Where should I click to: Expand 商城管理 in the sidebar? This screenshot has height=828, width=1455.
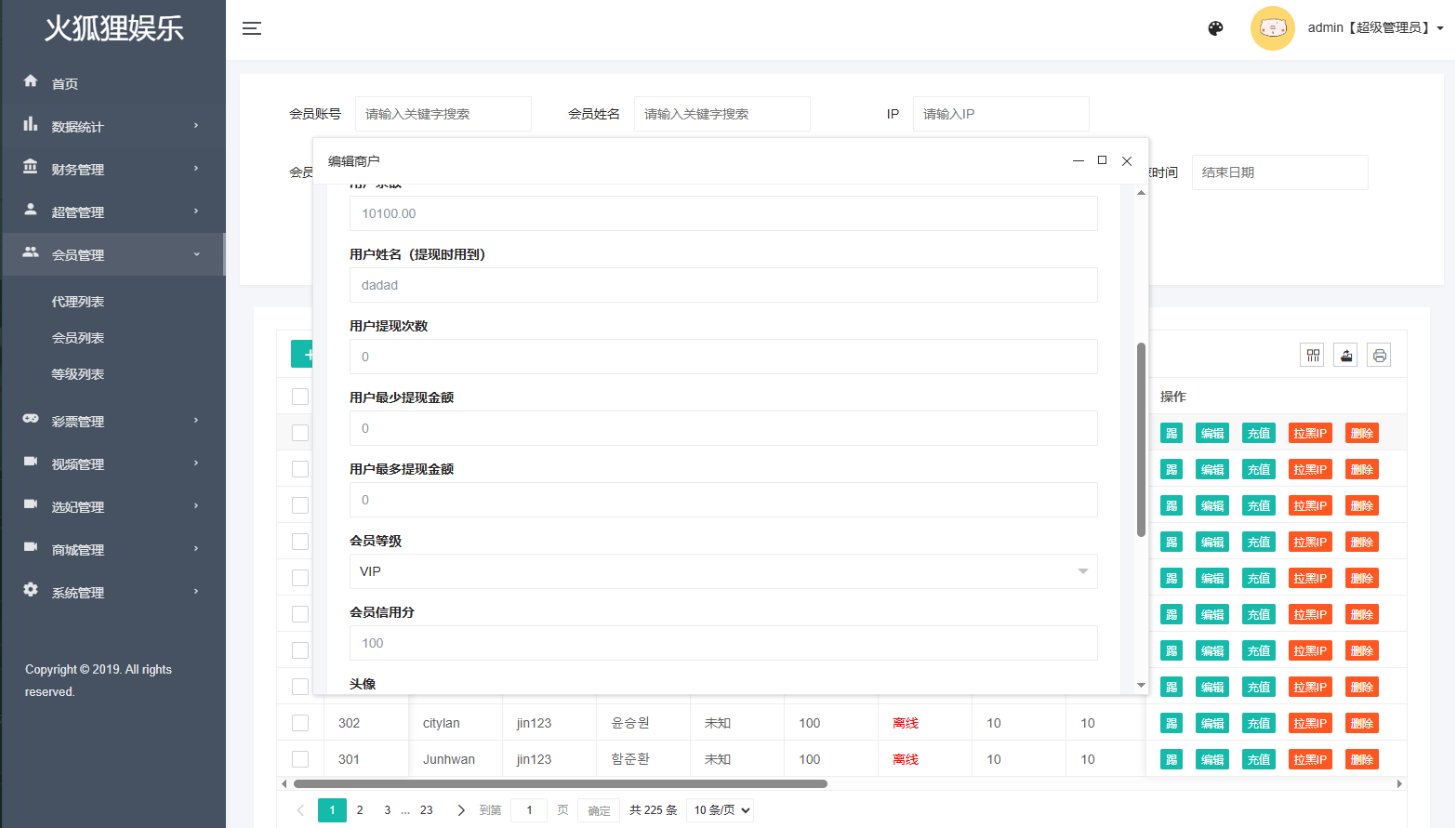pos(112,550)
